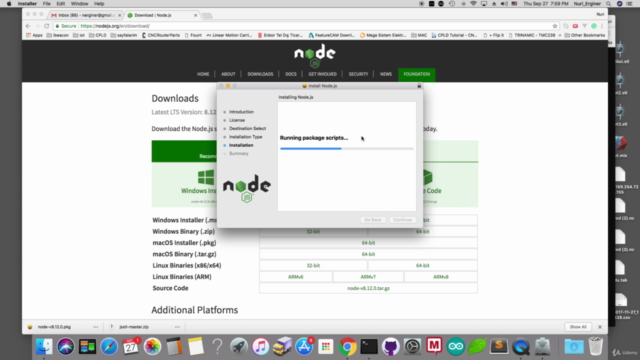The width and height of the screenshot is (640, 360).
Task: Open the NEWS navigation link
Action: [386, 74]
